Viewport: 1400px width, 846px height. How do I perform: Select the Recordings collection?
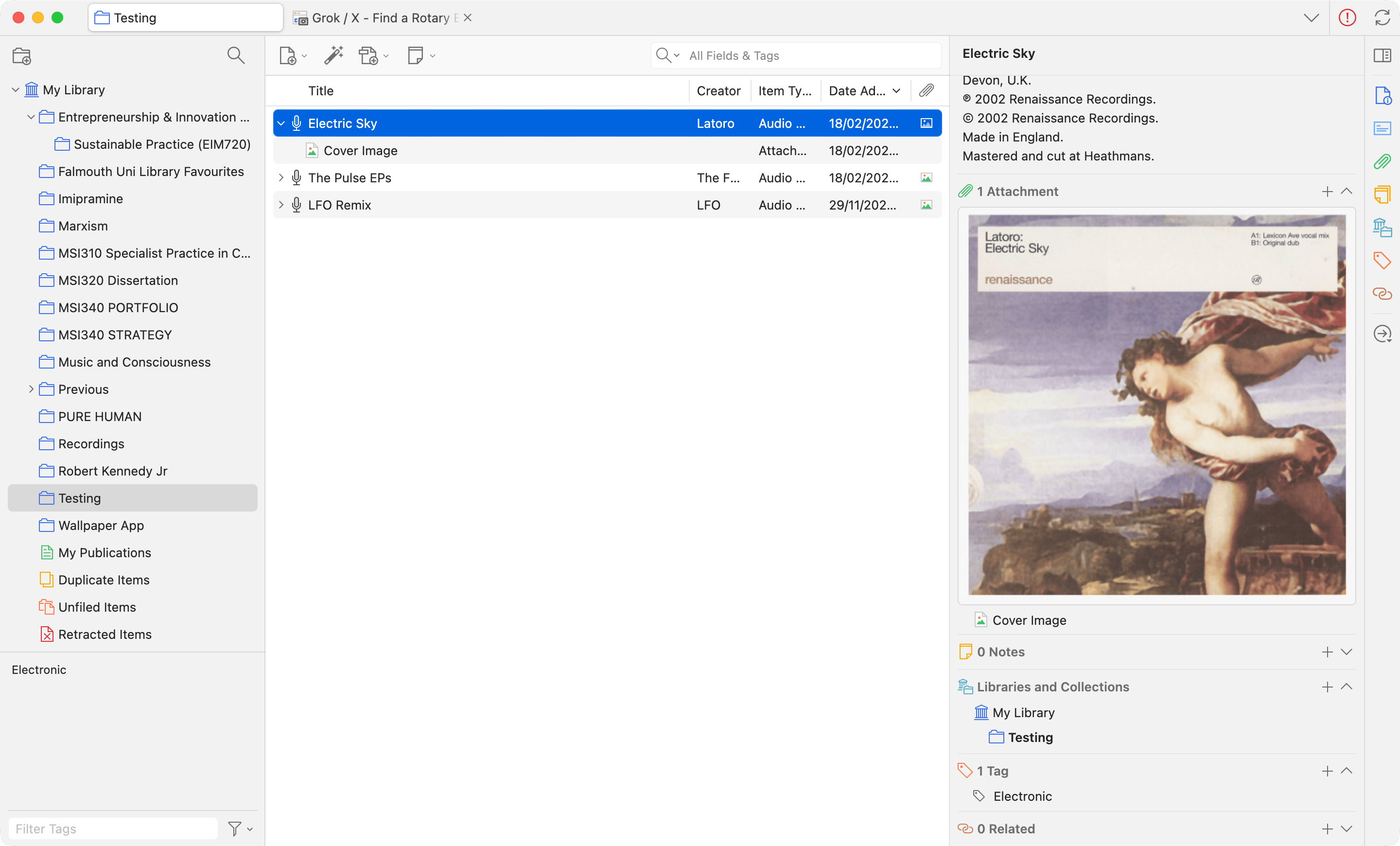(x=91, y=444)
